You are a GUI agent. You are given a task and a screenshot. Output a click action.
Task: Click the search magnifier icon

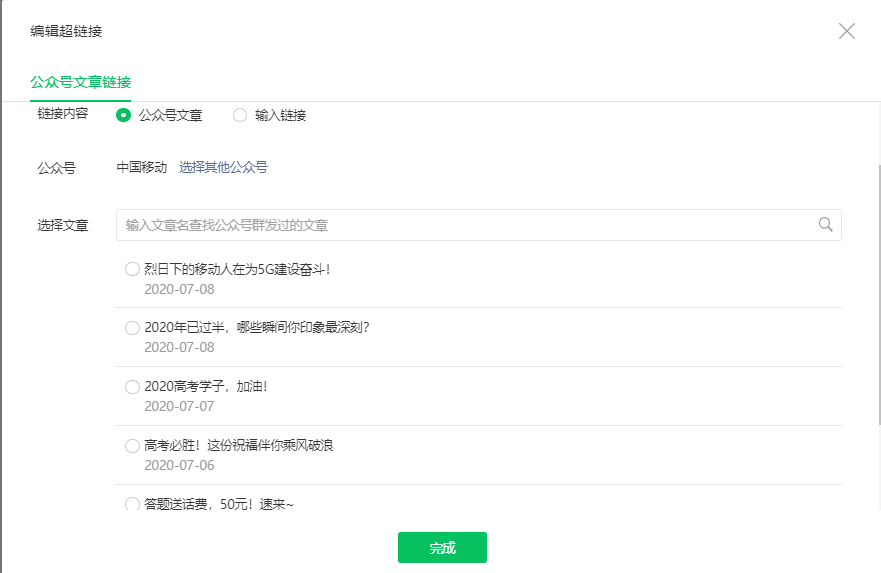825,225
